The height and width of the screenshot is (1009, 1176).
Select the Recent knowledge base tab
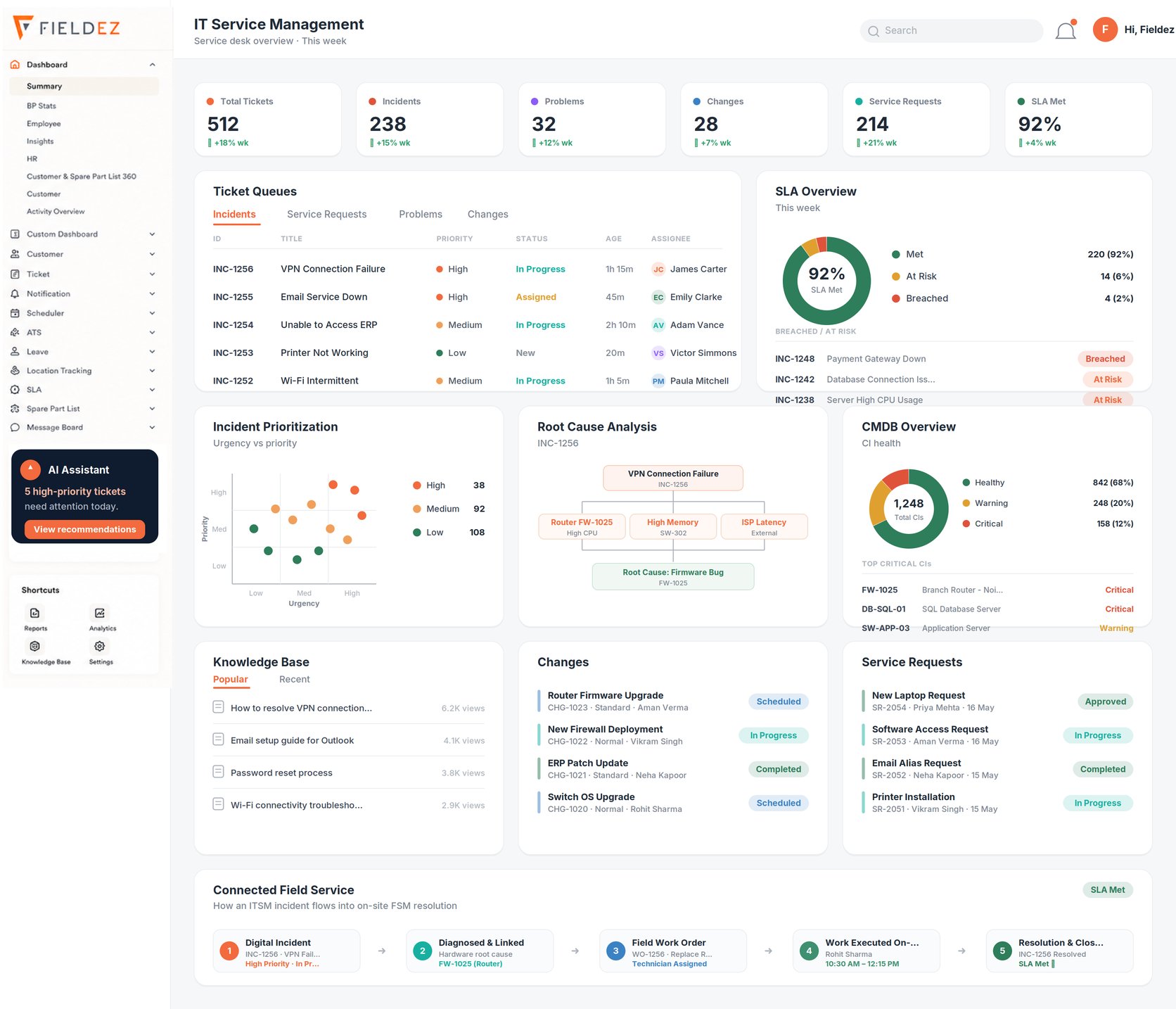(x=294, y=680)
